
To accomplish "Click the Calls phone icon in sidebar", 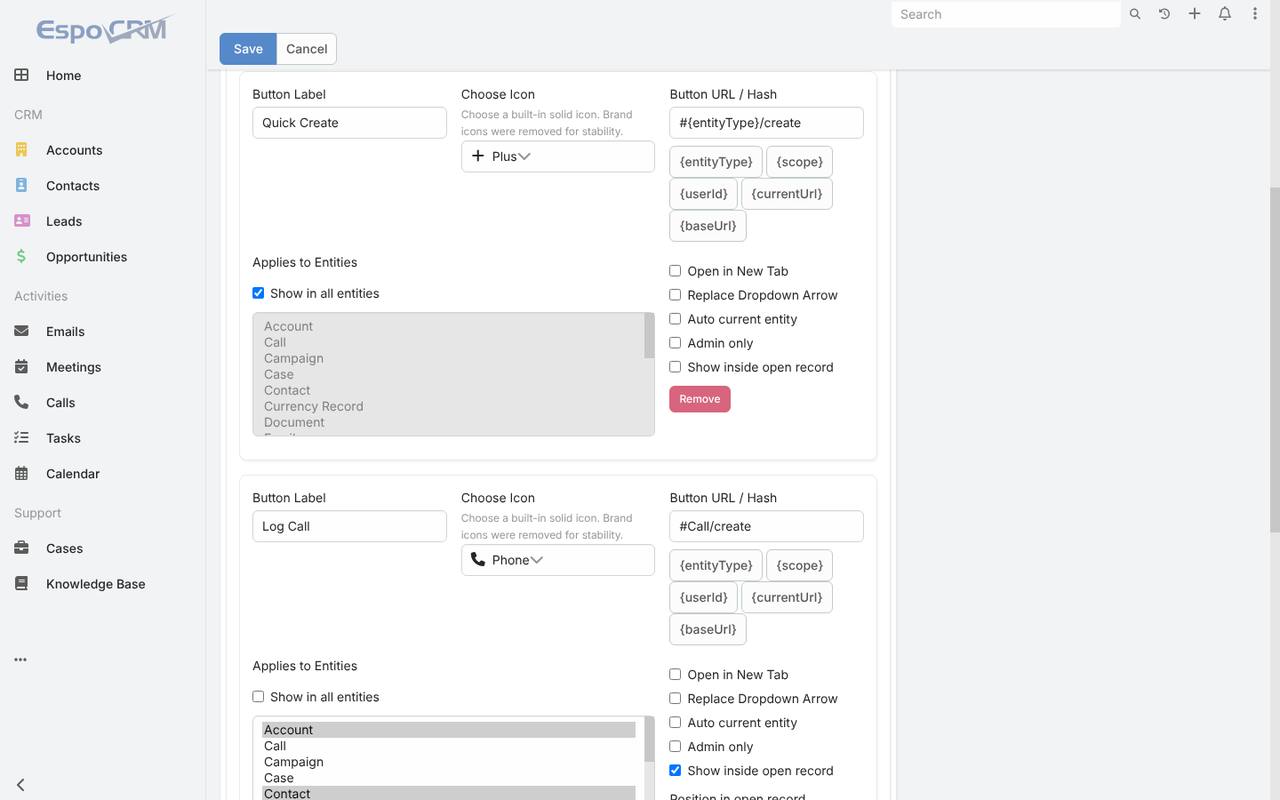I will tap(21, 402).
